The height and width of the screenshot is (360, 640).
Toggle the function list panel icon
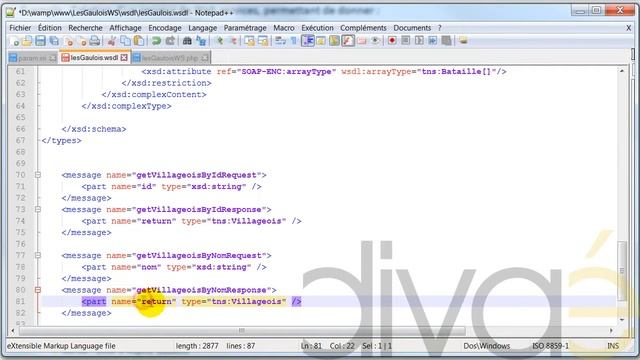pos(348,40)
